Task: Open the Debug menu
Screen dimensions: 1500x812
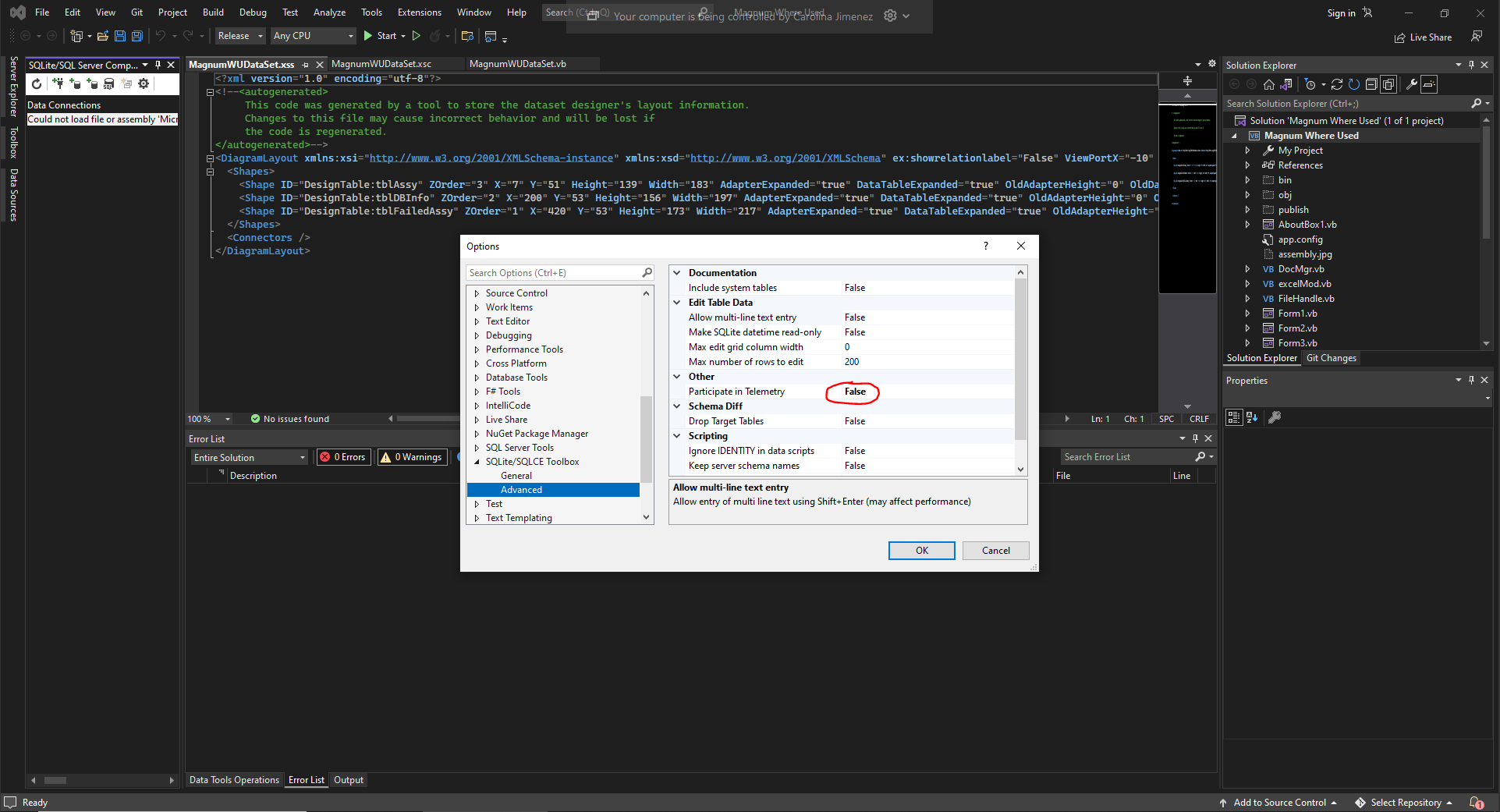Action: pyautogui.click(x=252, y=12)
